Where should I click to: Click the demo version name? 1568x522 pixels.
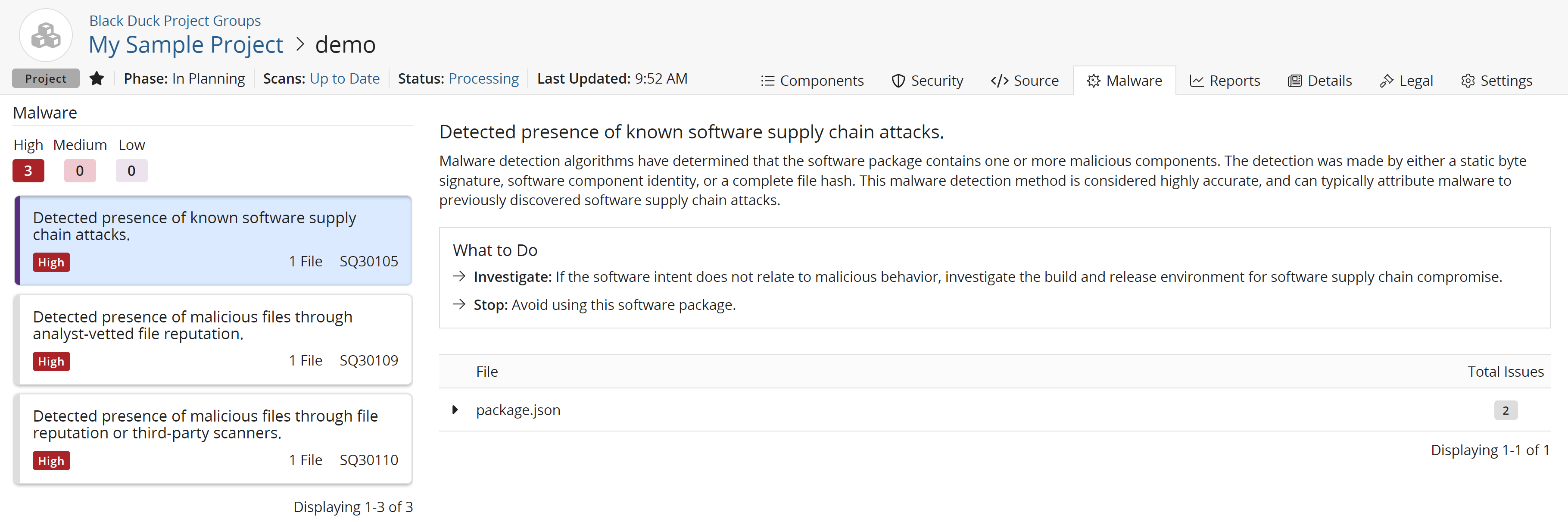(x=345, y=45)
